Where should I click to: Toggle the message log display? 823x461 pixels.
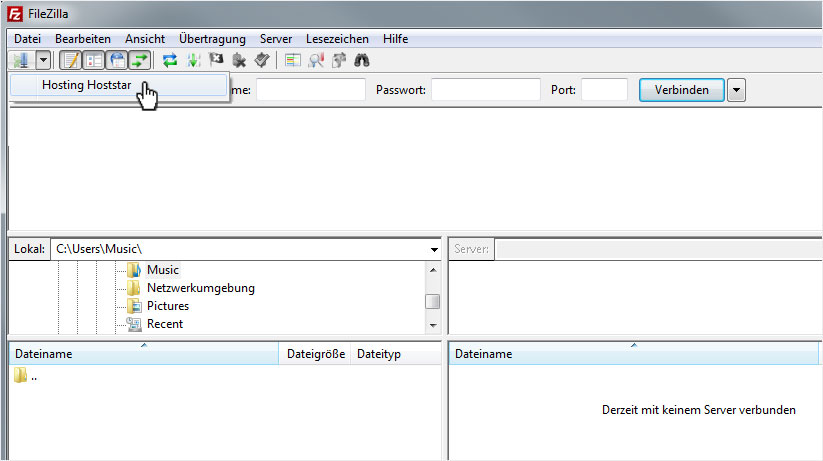coord(70,60)
